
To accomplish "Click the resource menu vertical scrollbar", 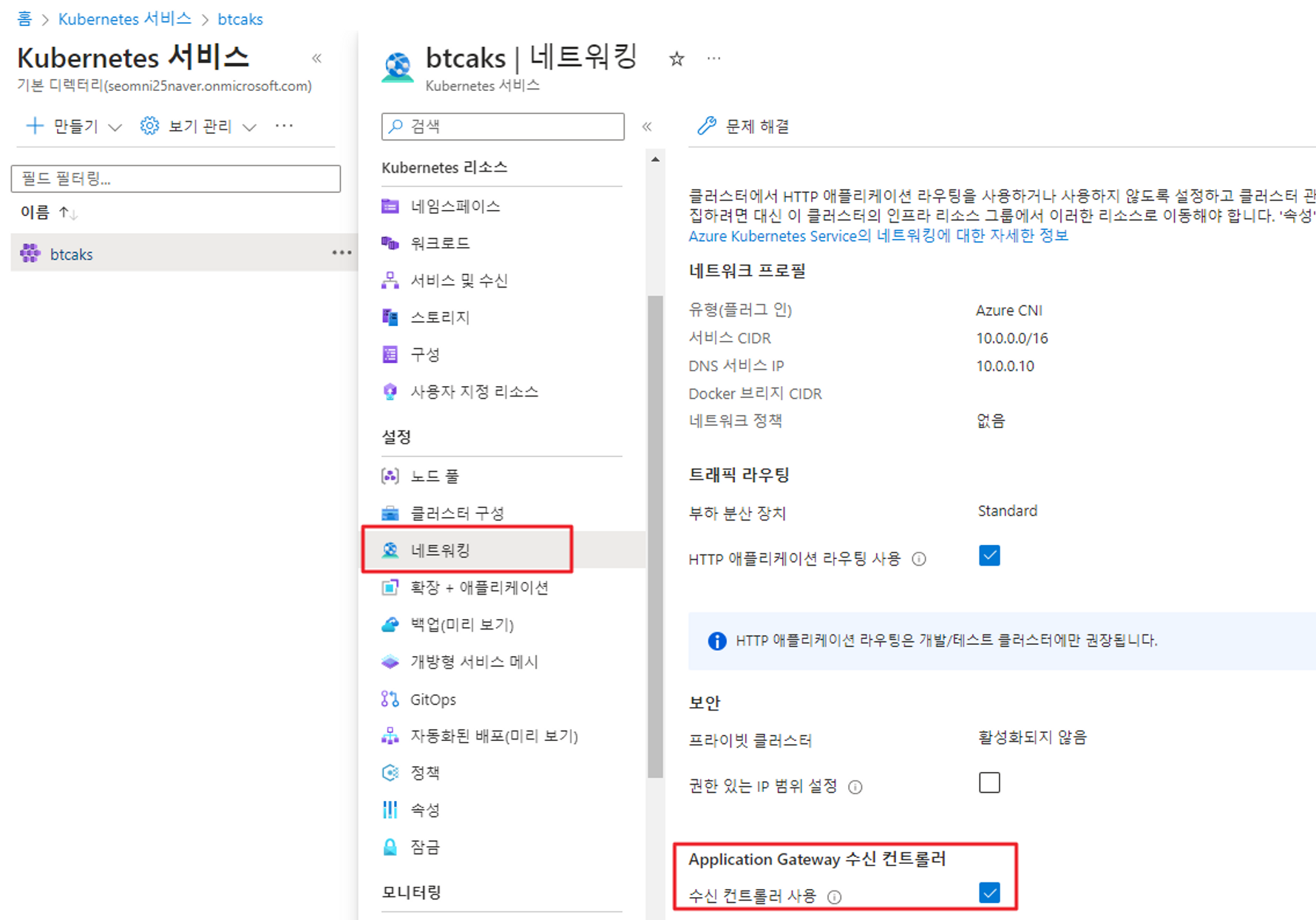I will 655,536.
